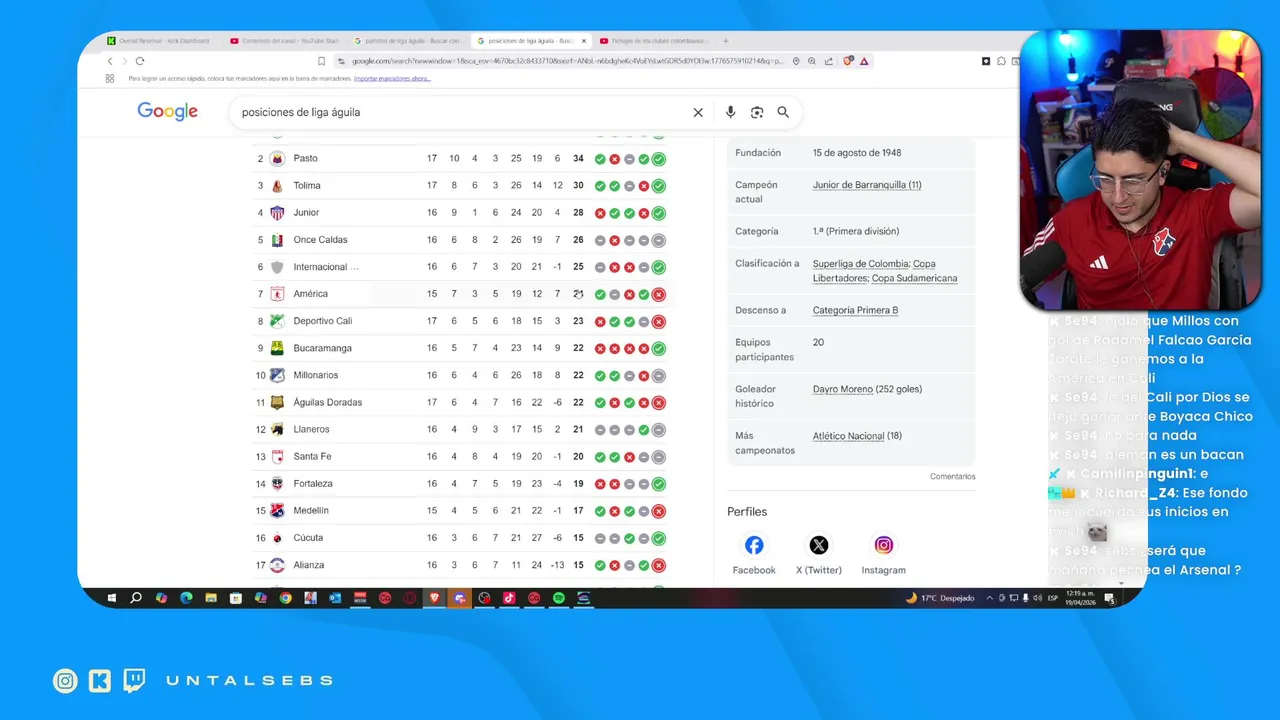Select the Internacional team row
The height and width of the screenshot is (720, 1280).
coord(460,267)
